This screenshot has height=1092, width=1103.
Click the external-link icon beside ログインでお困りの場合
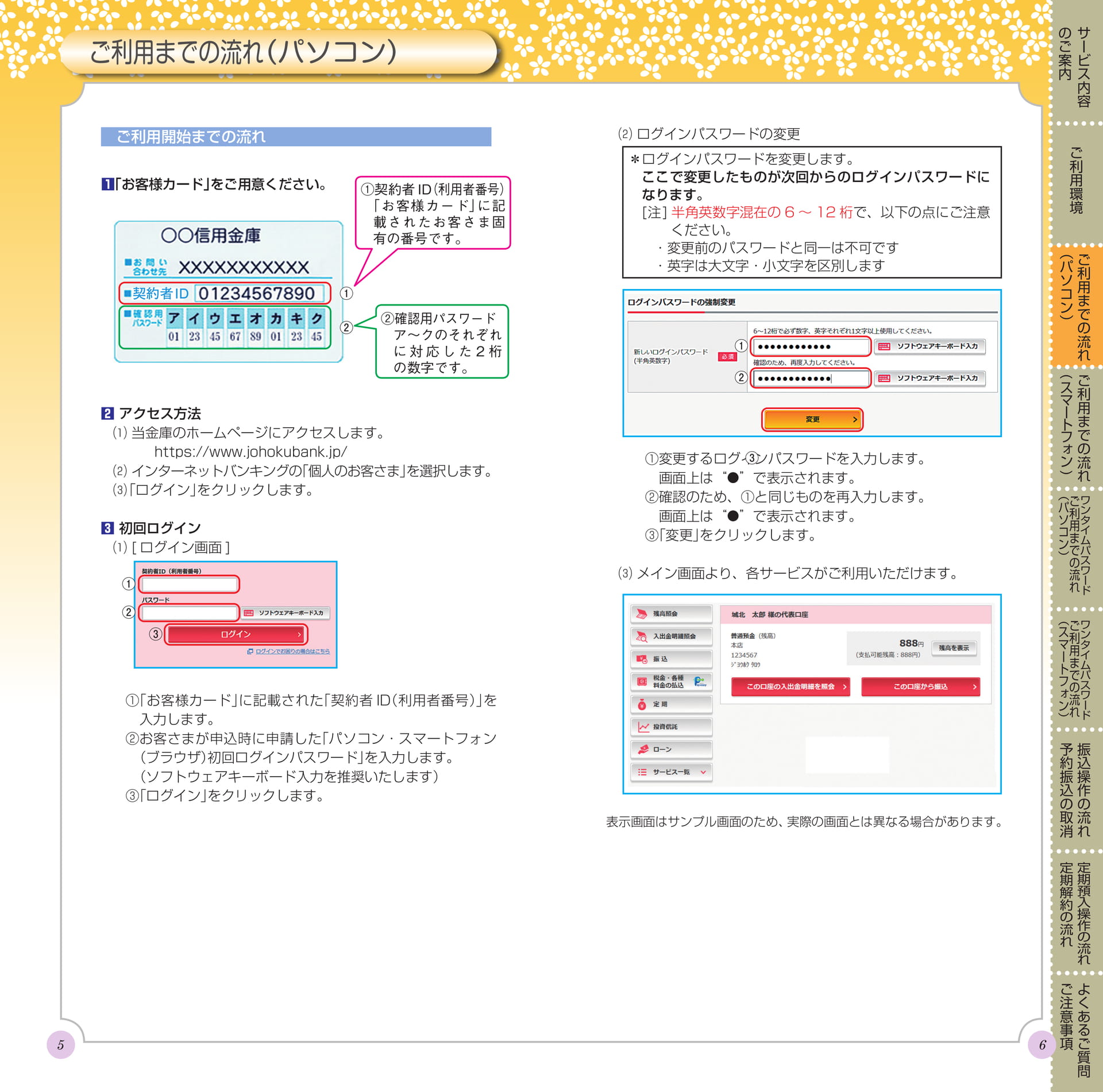coord(250,651)
